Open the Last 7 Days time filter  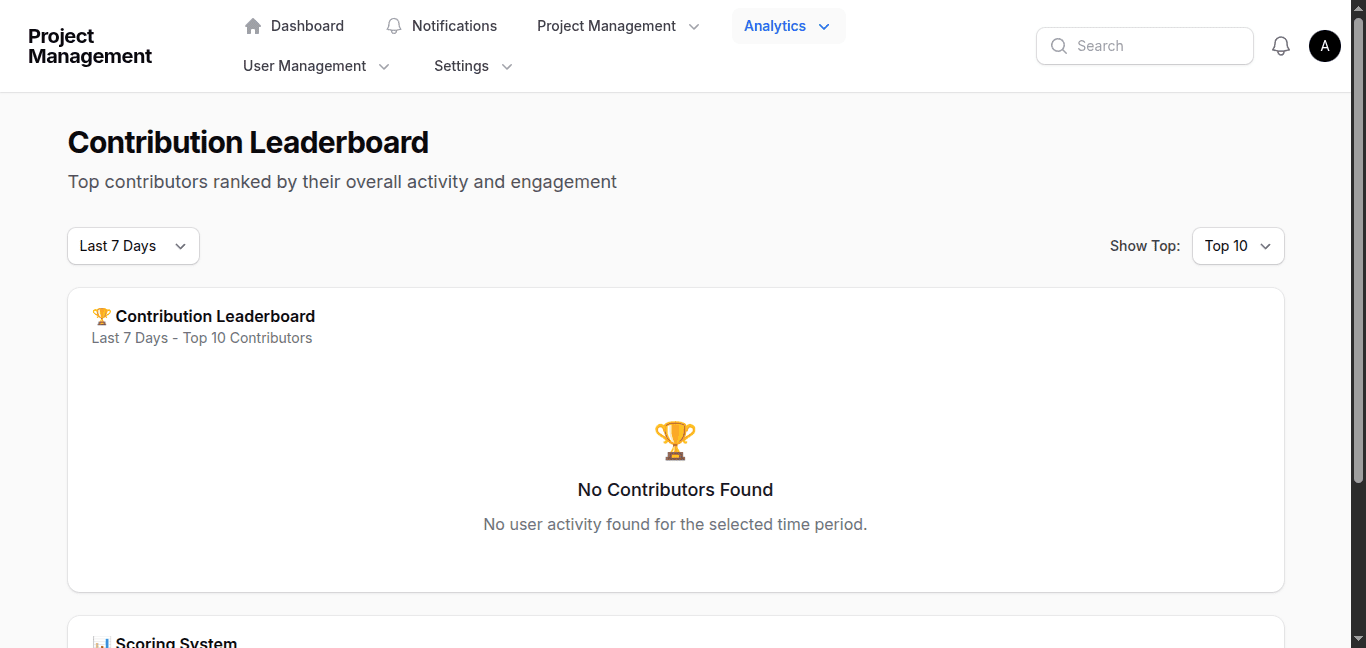132,245
